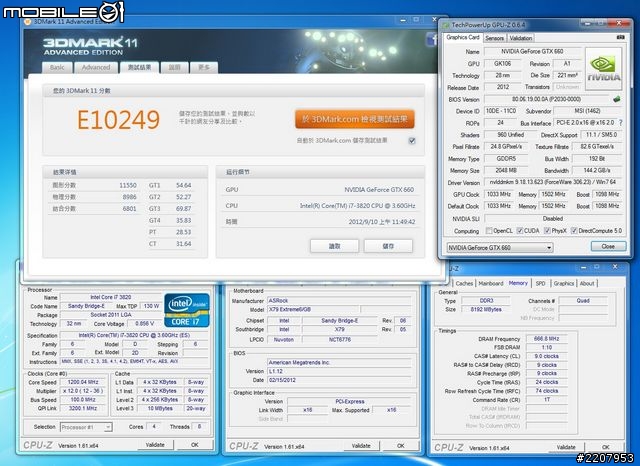Open the NVIDIA GeForce GTX 660 GPU dropdown

pos(500,248)
